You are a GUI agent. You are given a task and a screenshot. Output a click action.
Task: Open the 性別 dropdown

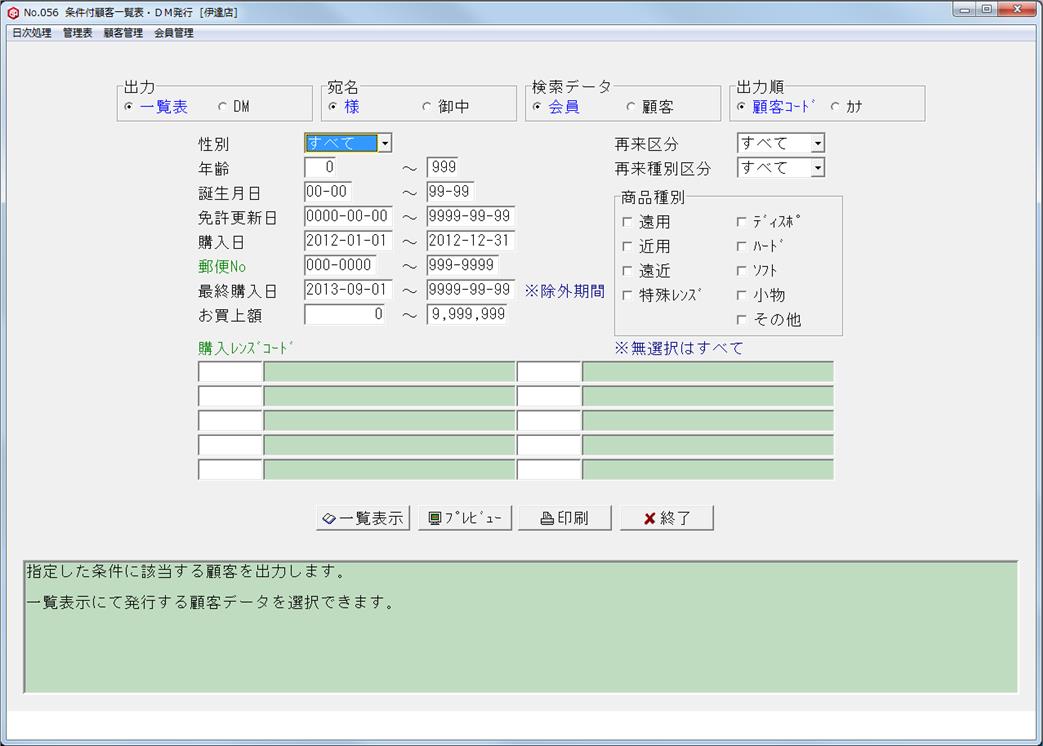click(384, 143)
